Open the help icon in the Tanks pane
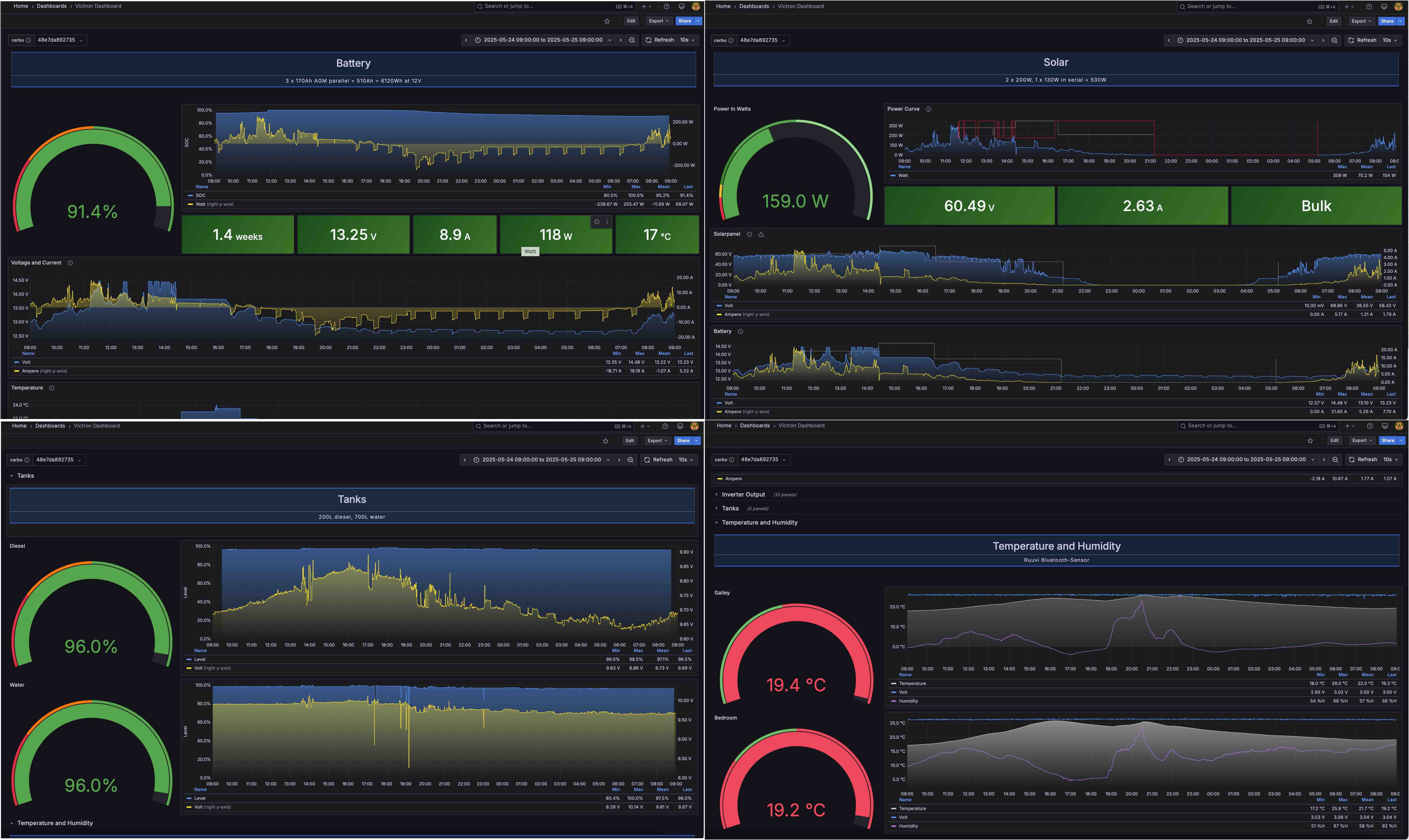Viewport: 1409px width, 840px height. [665, 426]
